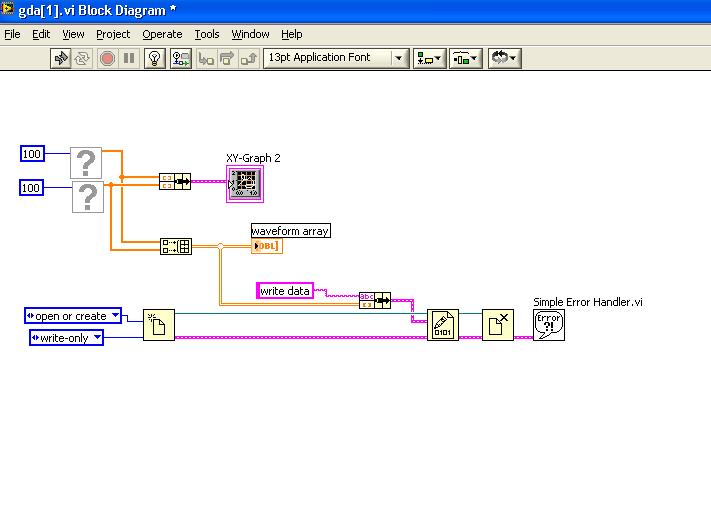Viewport: 711px width, 512px height.
Task: Select the Bundle node feeding XY-Graph 2
Action: (175, 181)
